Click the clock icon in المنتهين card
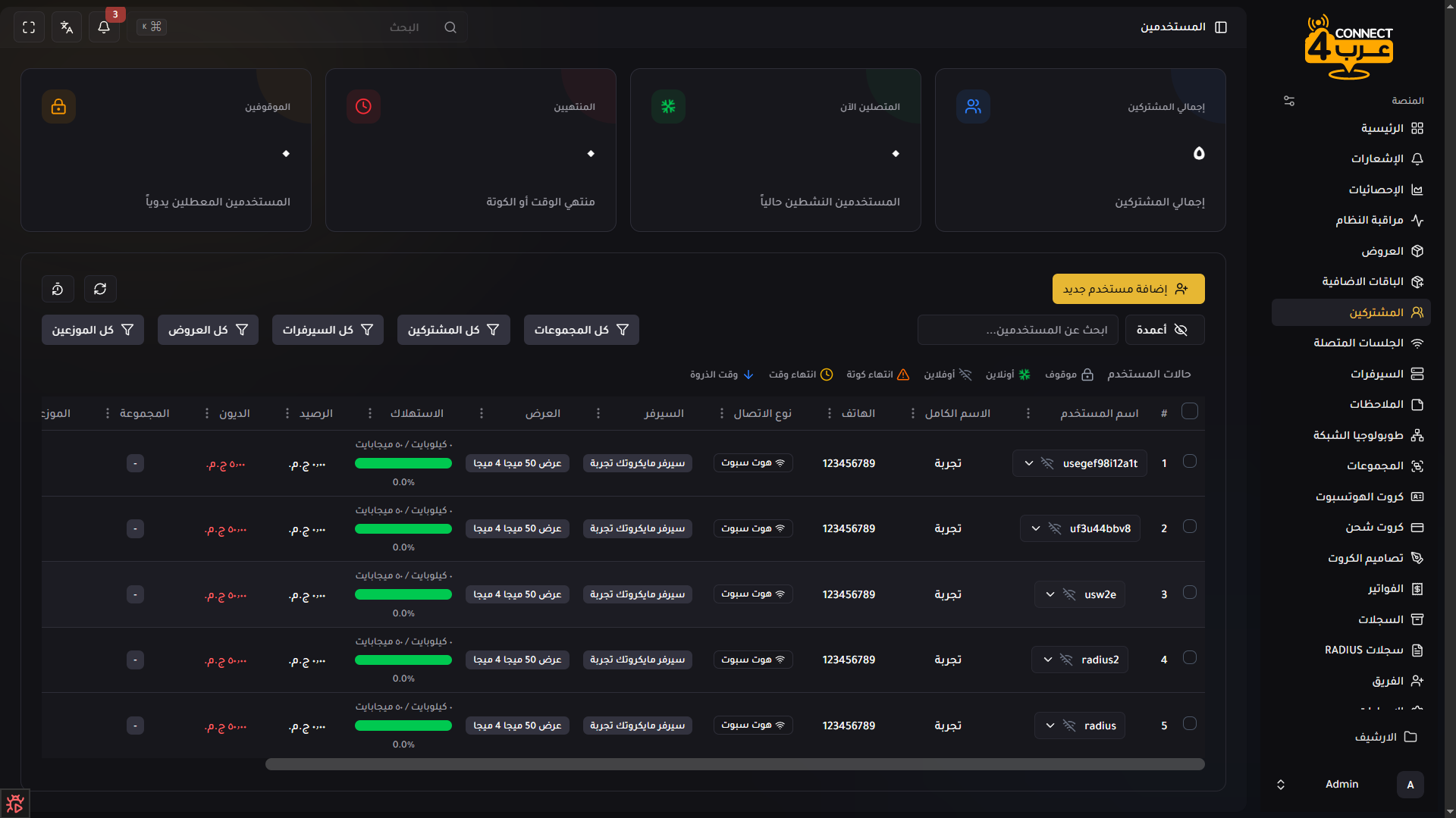The image size is (1456, 818). (363, 107)
